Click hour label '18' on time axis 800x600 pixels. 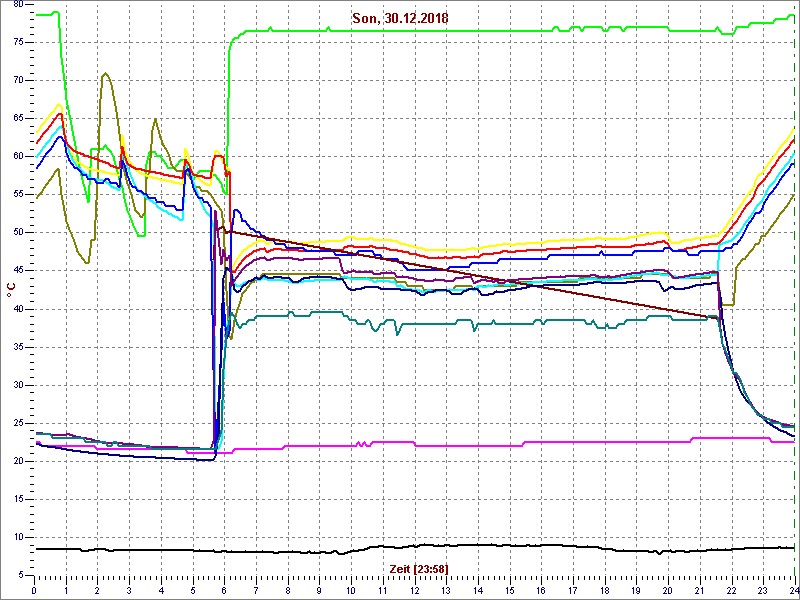coord(605,590)
